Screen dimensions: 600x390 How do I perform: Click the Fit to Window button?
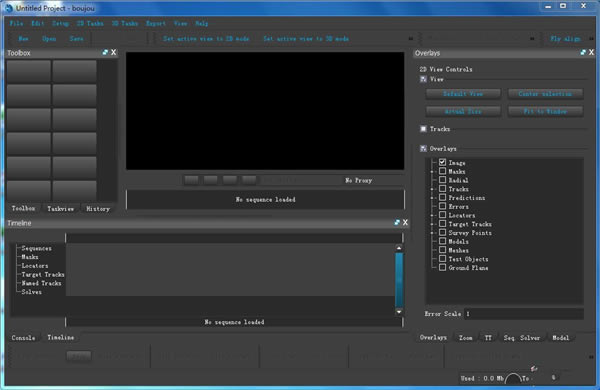545,111
